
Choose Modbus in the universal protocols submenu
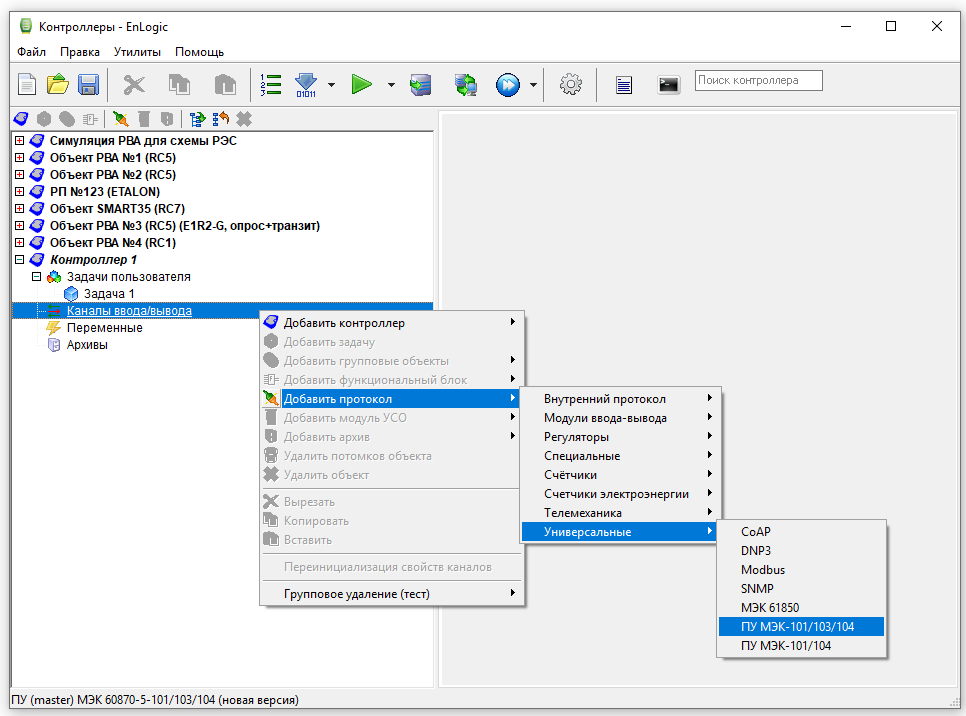(x=762, y=570)
